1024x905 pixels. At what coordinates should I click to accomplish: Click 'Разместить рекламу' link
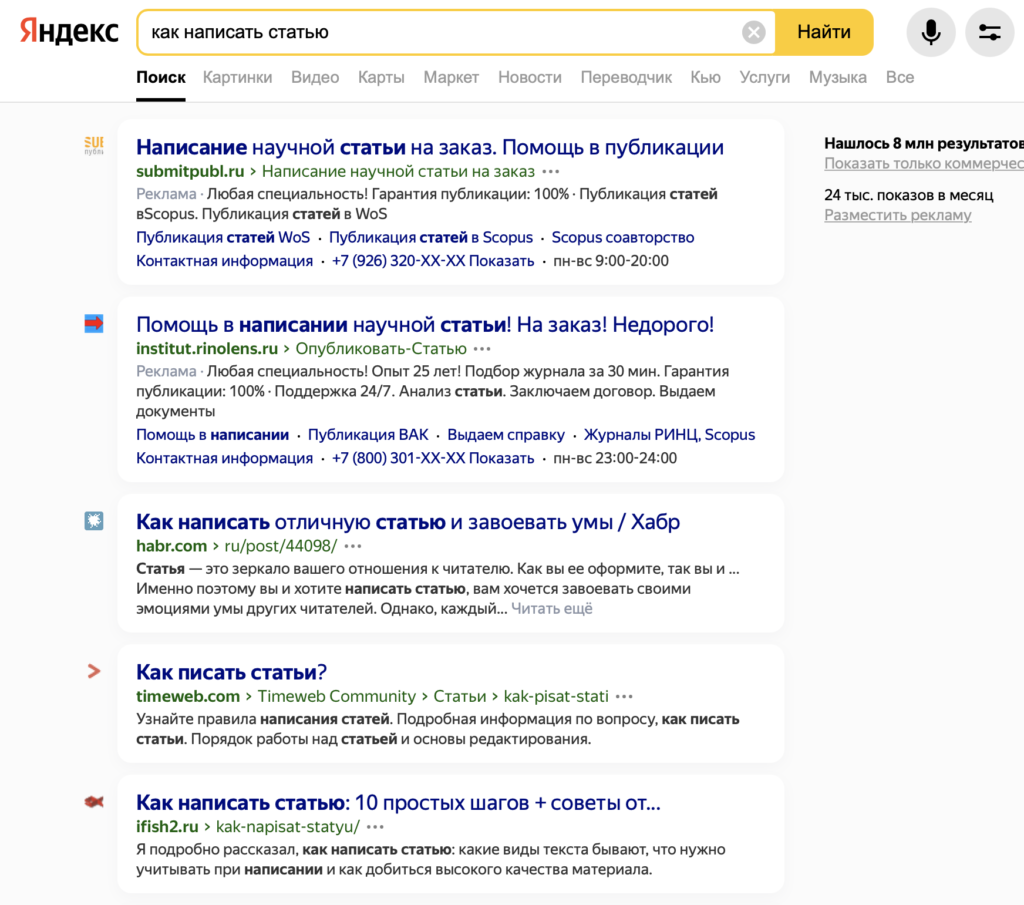tap(897, 215)
